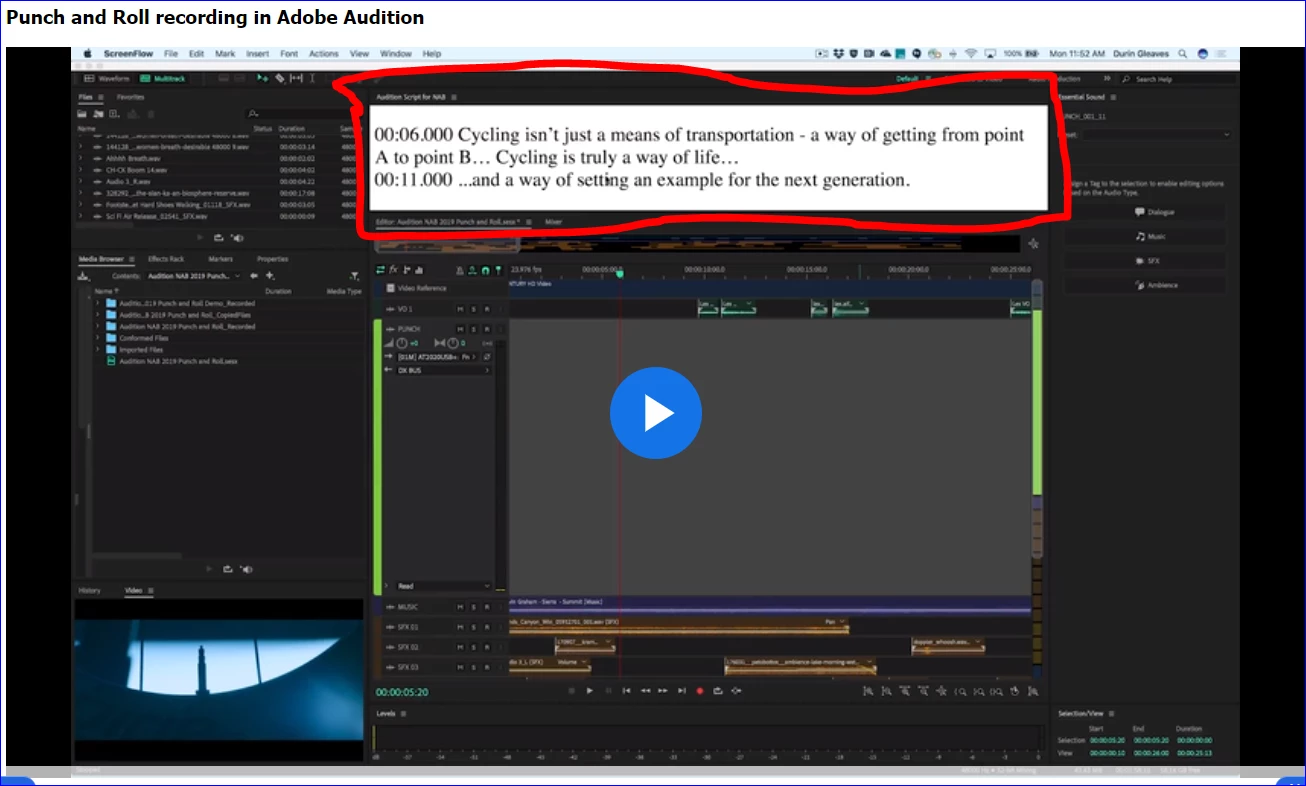The width and height of the screenshot is (1306, 786).
Task: Mute the VO 1 track
Action: pos(460,309)
